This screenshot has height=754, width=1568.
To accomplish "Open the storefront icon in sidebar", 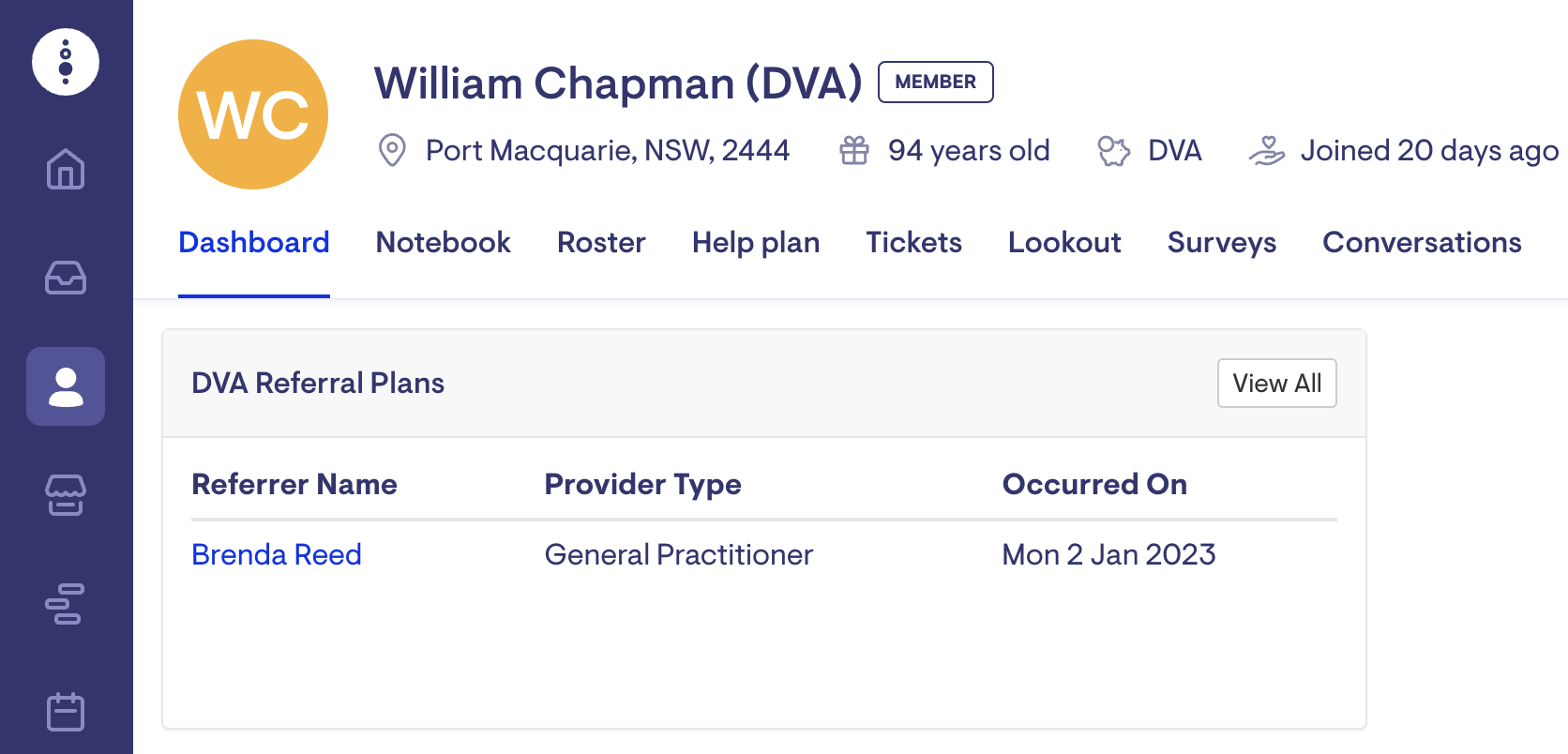I will tap(66, 495).
